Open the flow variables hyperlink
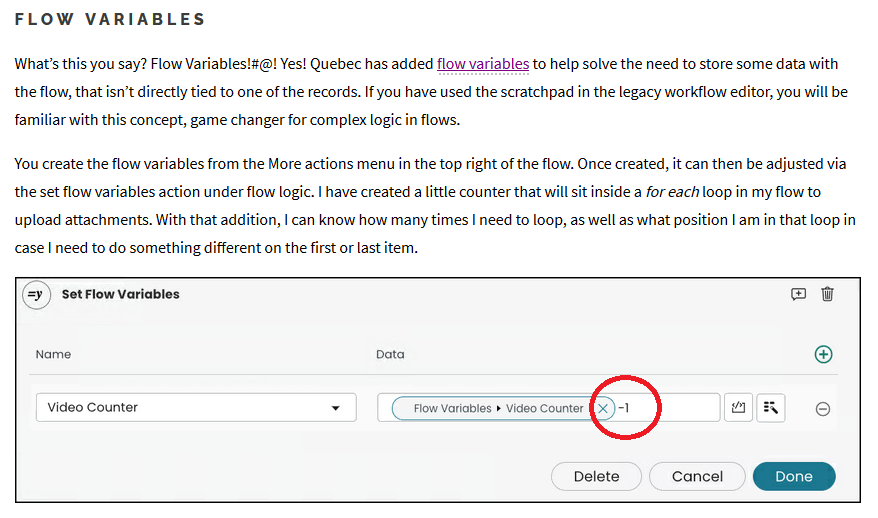This screenshot has width=878, height=518. point(483,64)
